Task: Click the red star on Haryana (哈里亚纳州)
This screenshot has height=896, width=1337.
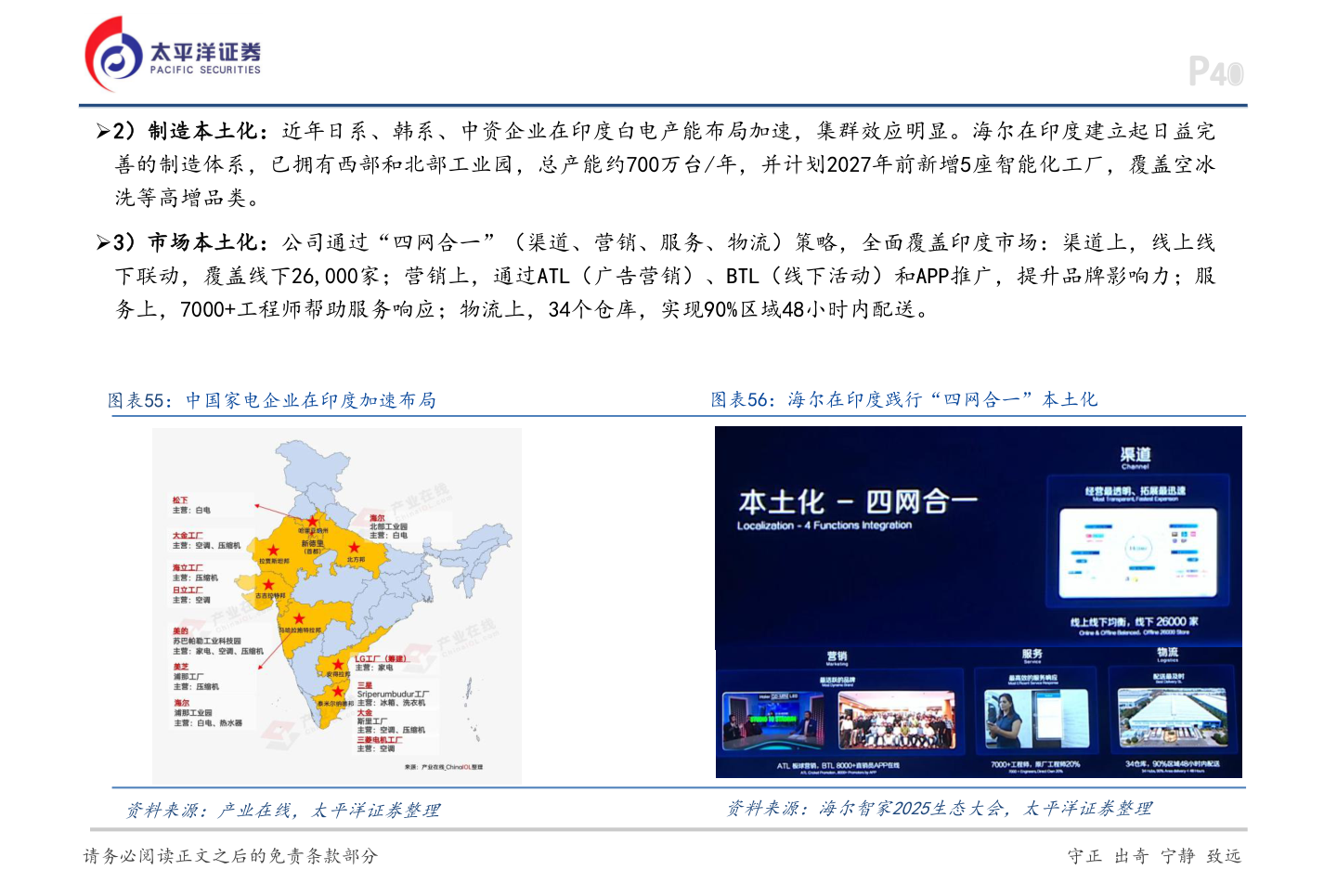Action: [x=313, y=521]
